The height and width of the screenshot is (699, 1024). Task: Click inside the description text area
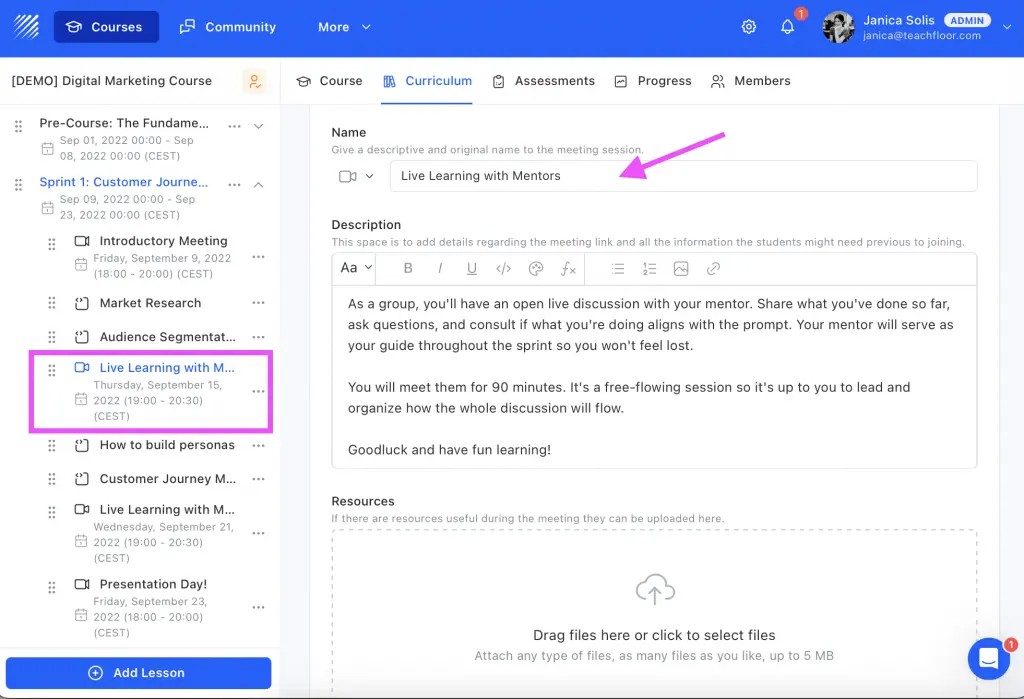[654, 377]
